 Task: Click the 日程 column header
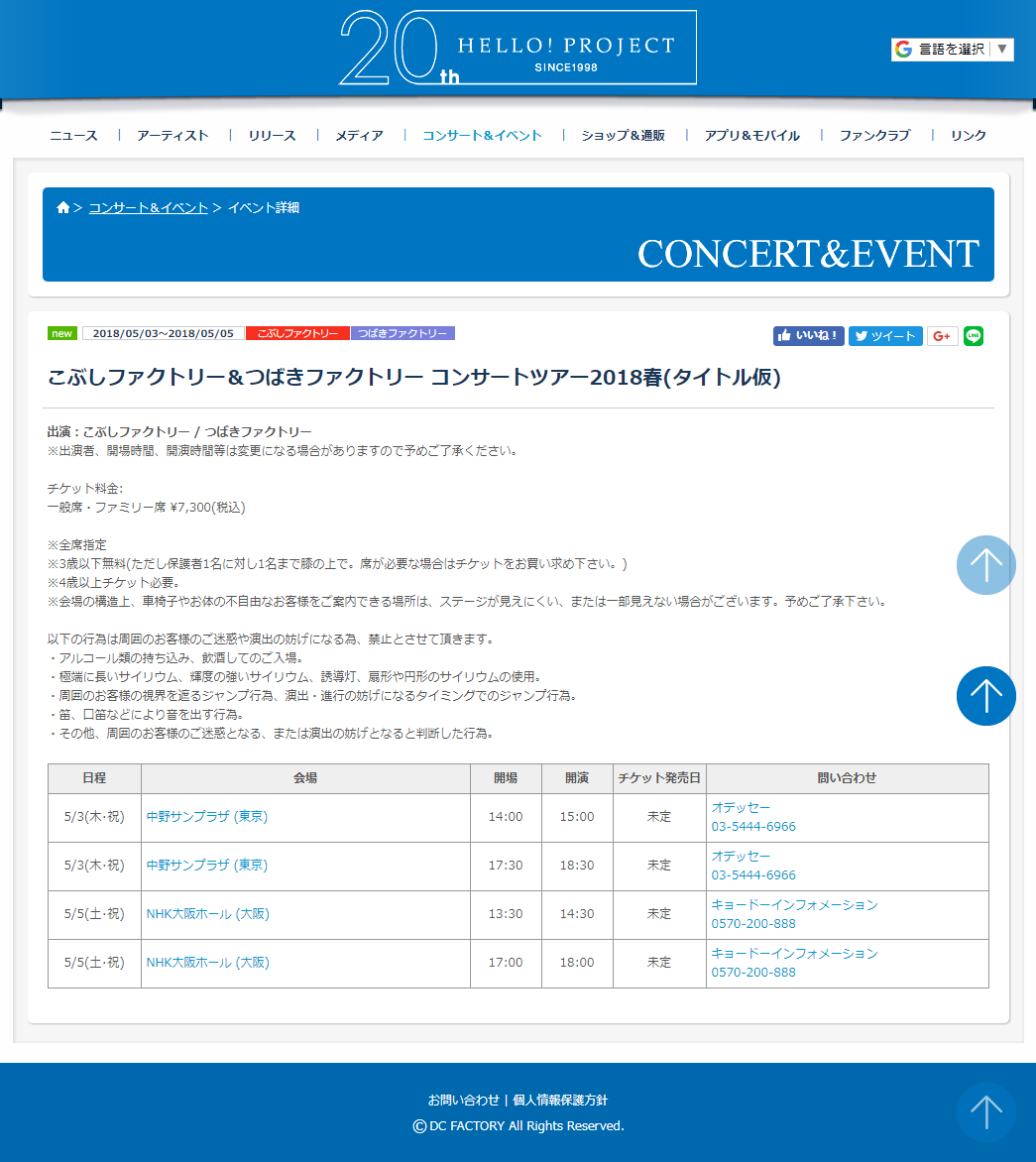(x=94, y=778)
